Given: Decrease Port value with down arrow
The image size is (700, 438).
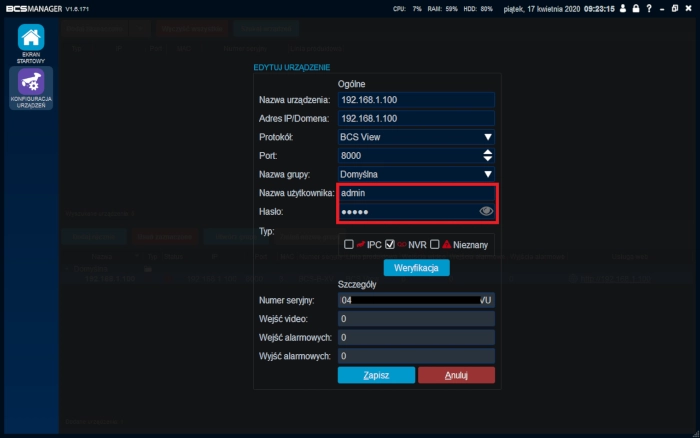Looking at the screenshot, I should tap(488, 159).
